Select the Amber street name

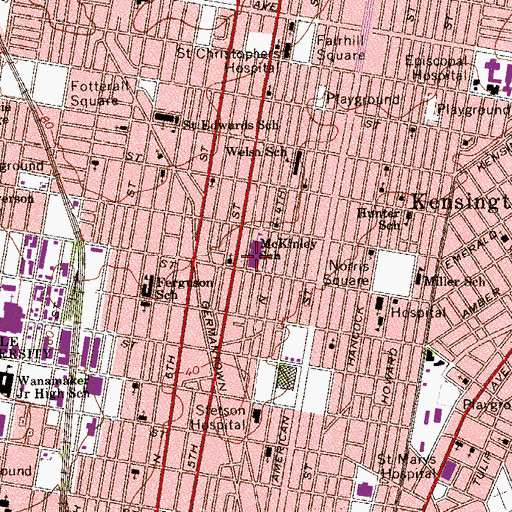point(482,303)
